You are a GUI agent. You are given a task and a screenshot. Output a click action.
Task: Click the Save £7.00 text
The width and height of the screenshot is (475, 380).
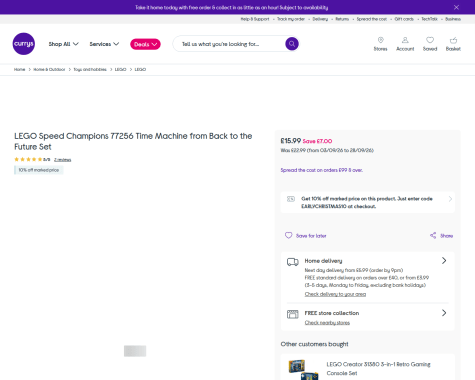tap(317, 141)
